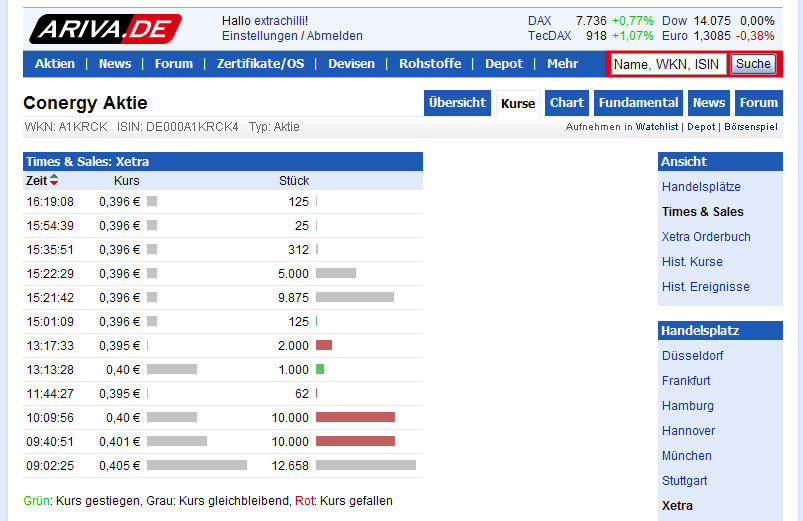
Task: Click the Suche button
Action: pos(753,64)
